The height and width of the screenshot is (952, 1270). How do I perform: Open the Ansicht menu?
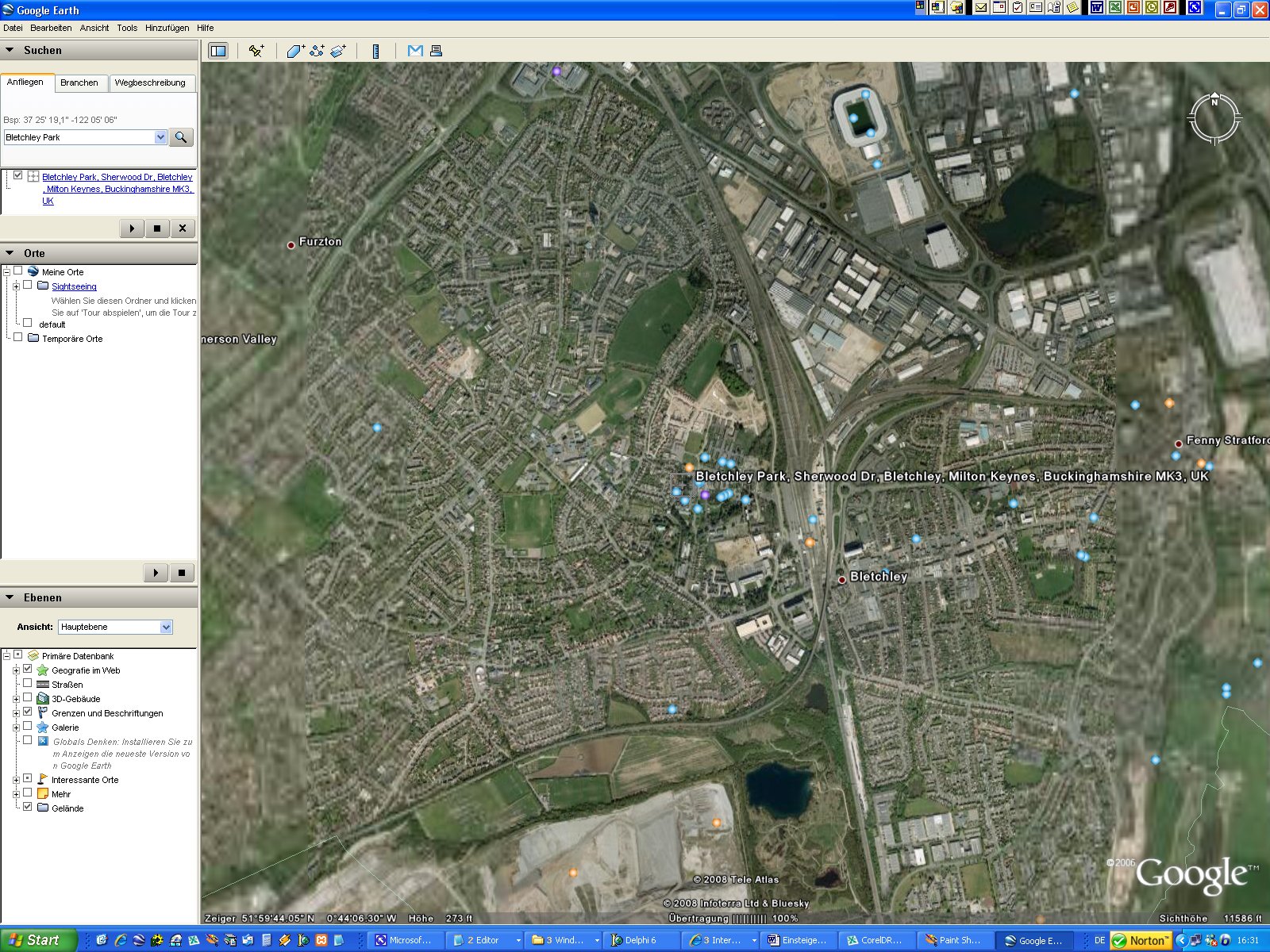point(94,28)
